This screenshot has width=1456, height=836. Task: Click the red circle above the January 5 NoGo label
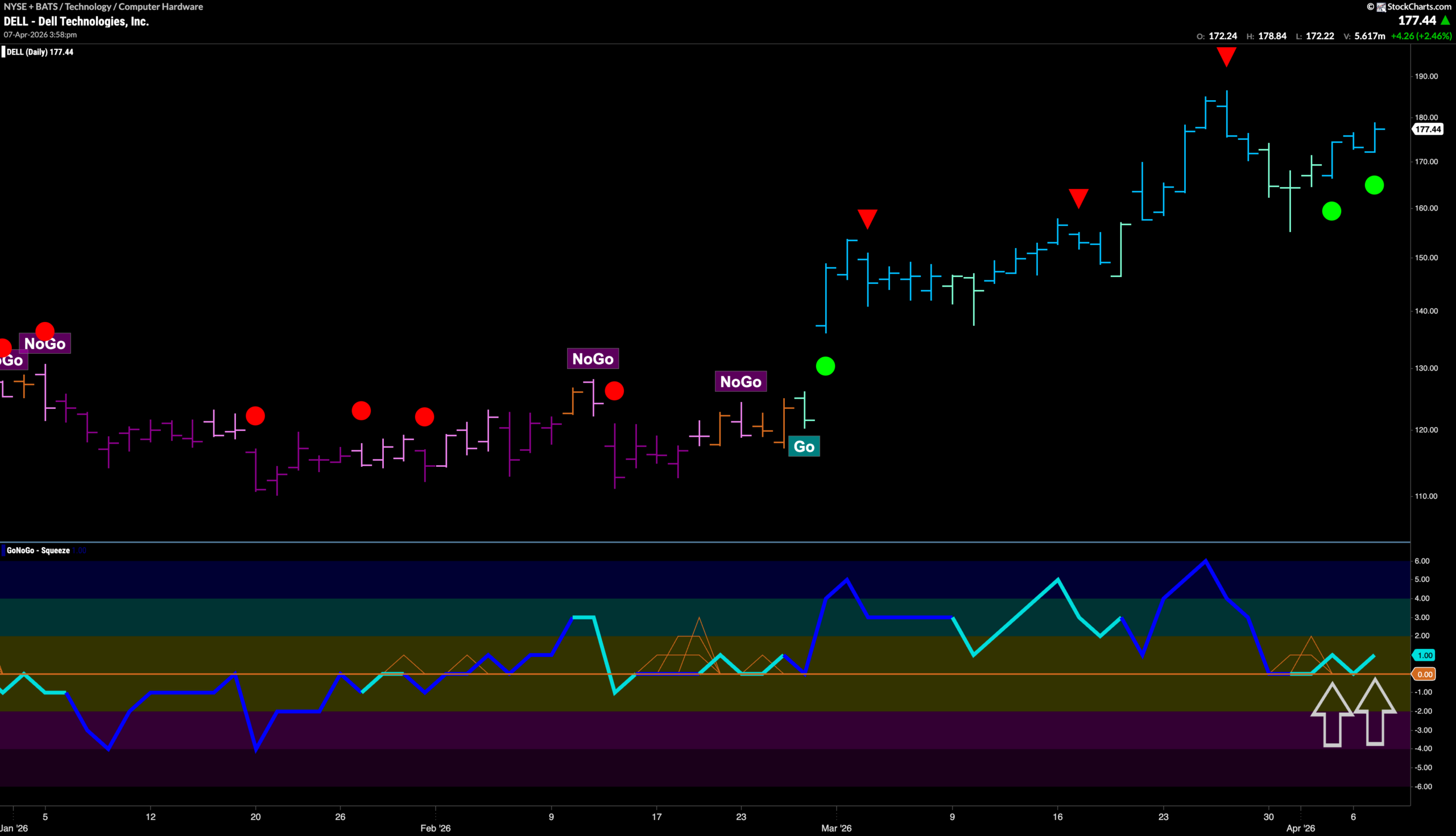45,331
